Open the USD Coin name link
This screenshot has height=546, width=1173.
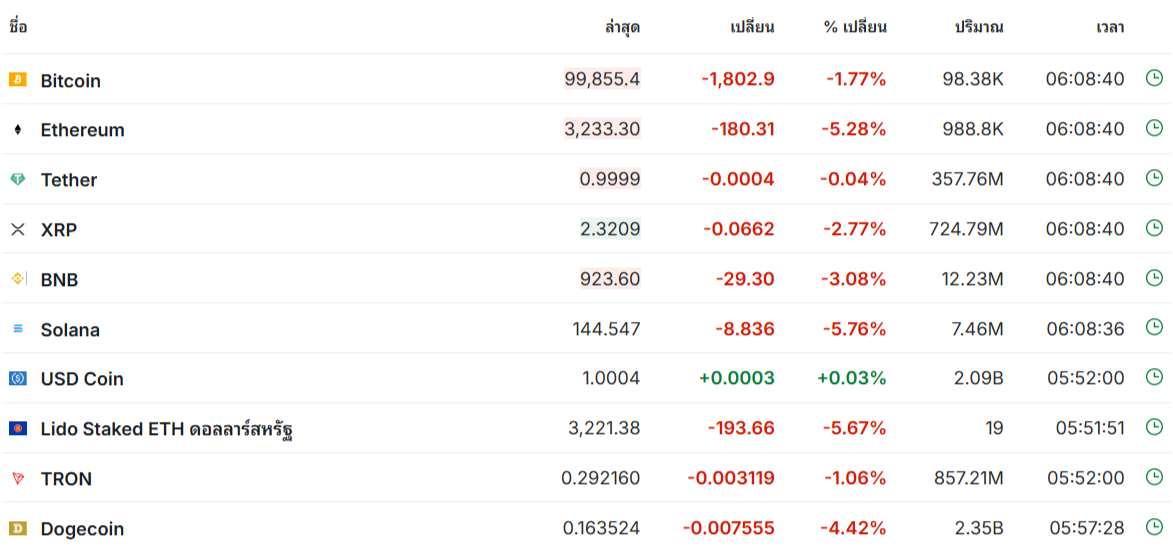pyautogui.click(x=82, y=379)
